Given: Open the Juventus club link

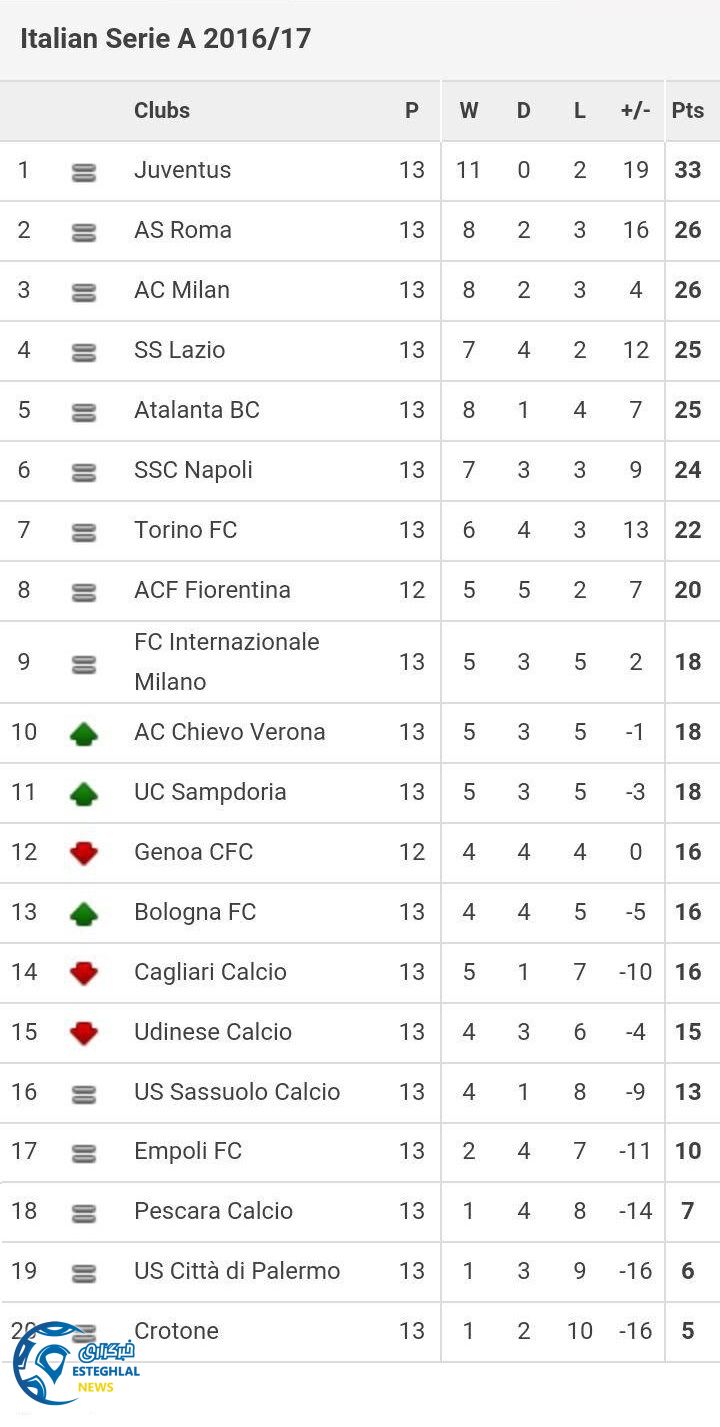Looking at the screenshot, I should coord(183,170).
